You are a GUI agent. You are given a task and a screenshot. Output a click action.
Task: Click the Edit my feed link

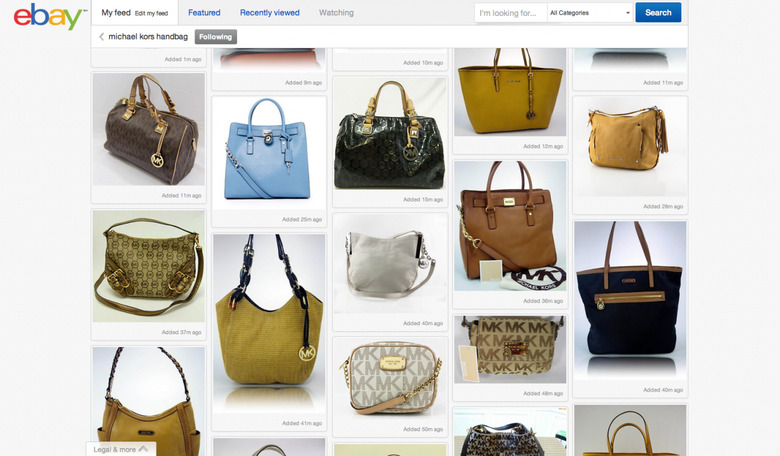tap(151, 13)
